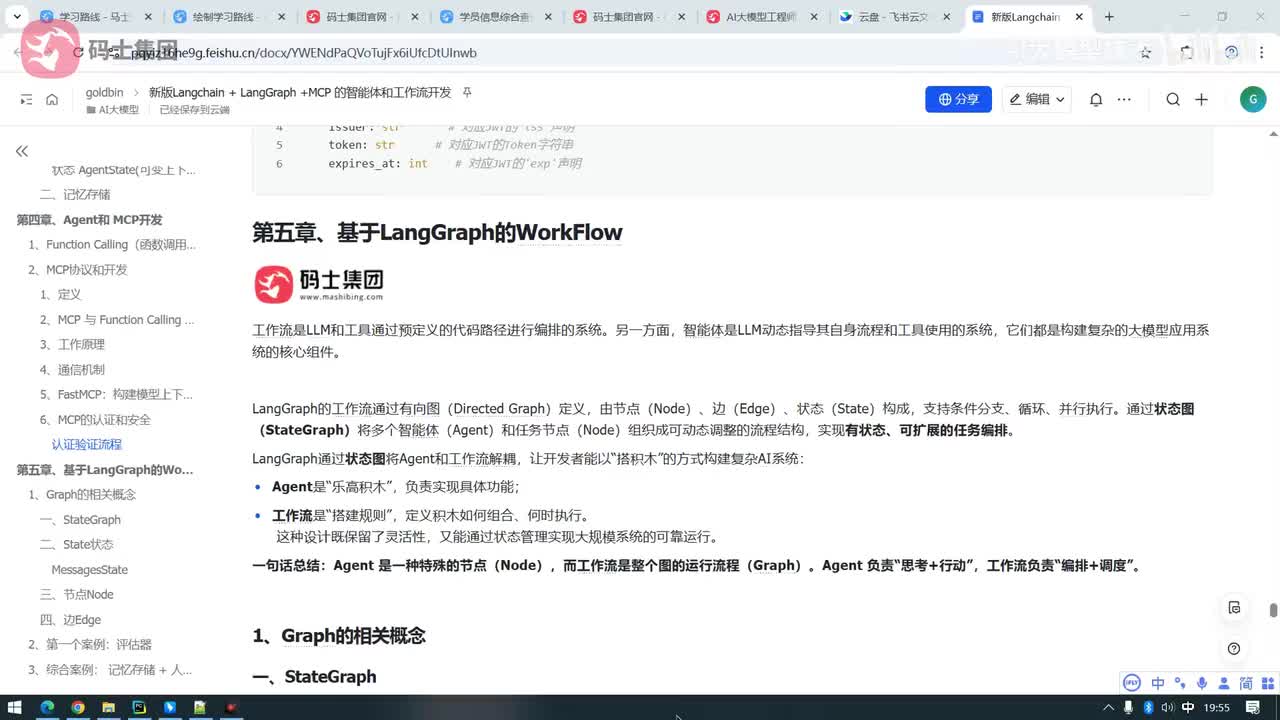This screenshot has width=1280, height=720.
Task: Click the page vertical scrollbar thumb
Action: tap(1273, 610)
